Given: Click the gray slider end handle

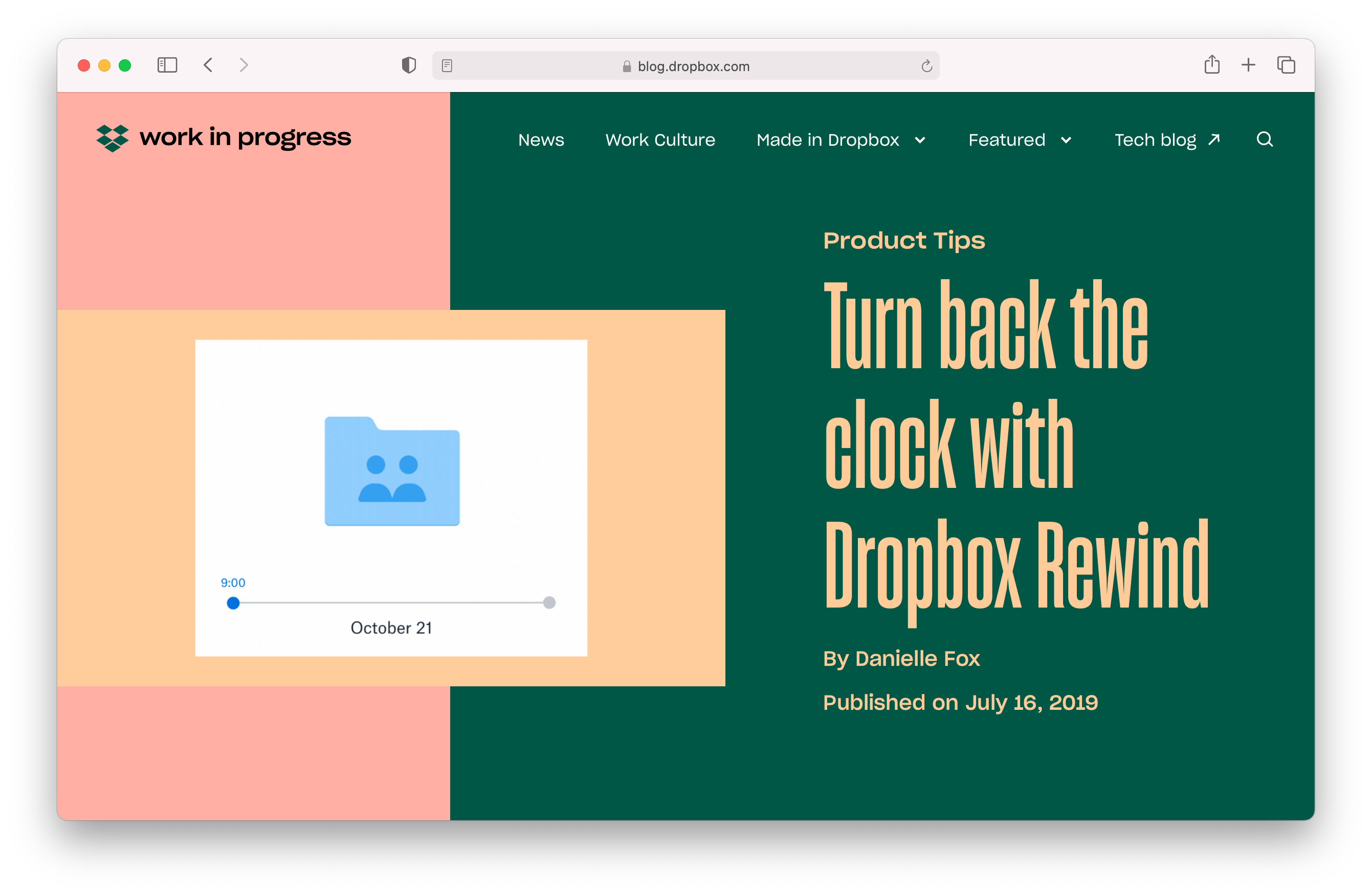Looking at the screenshot, I should (549, 602).
